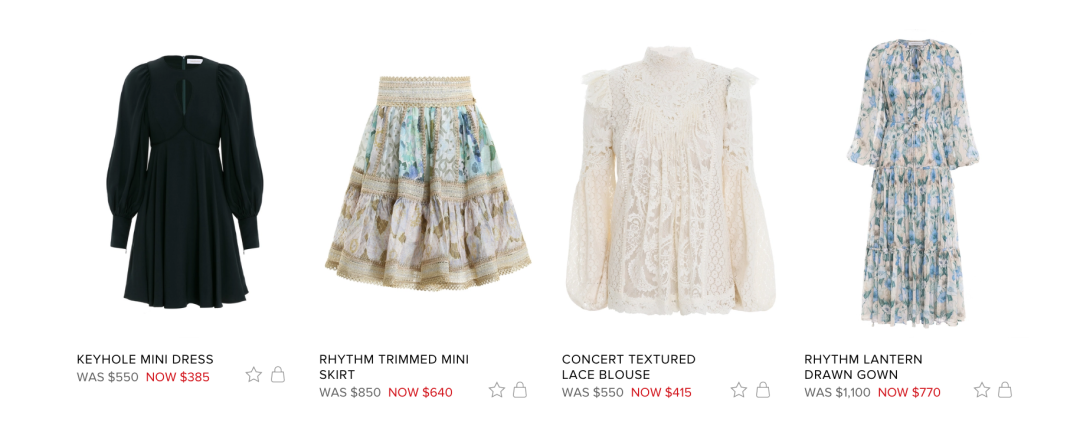
Task: Click the NOW $415 sale price
Action: (661, 393)
